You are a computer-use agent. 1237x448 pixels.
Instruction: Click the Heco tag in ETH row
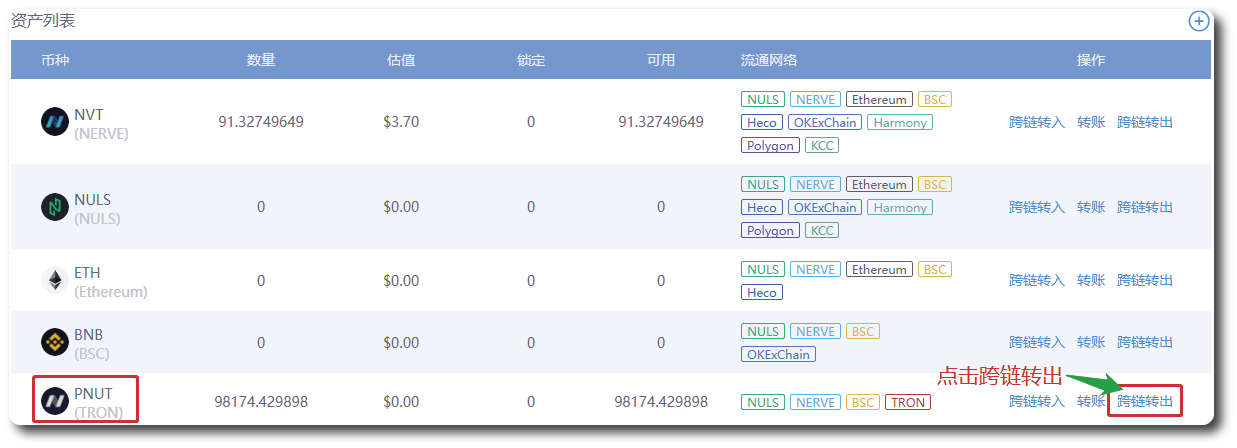pyautogui.click(x=761, y=293)
